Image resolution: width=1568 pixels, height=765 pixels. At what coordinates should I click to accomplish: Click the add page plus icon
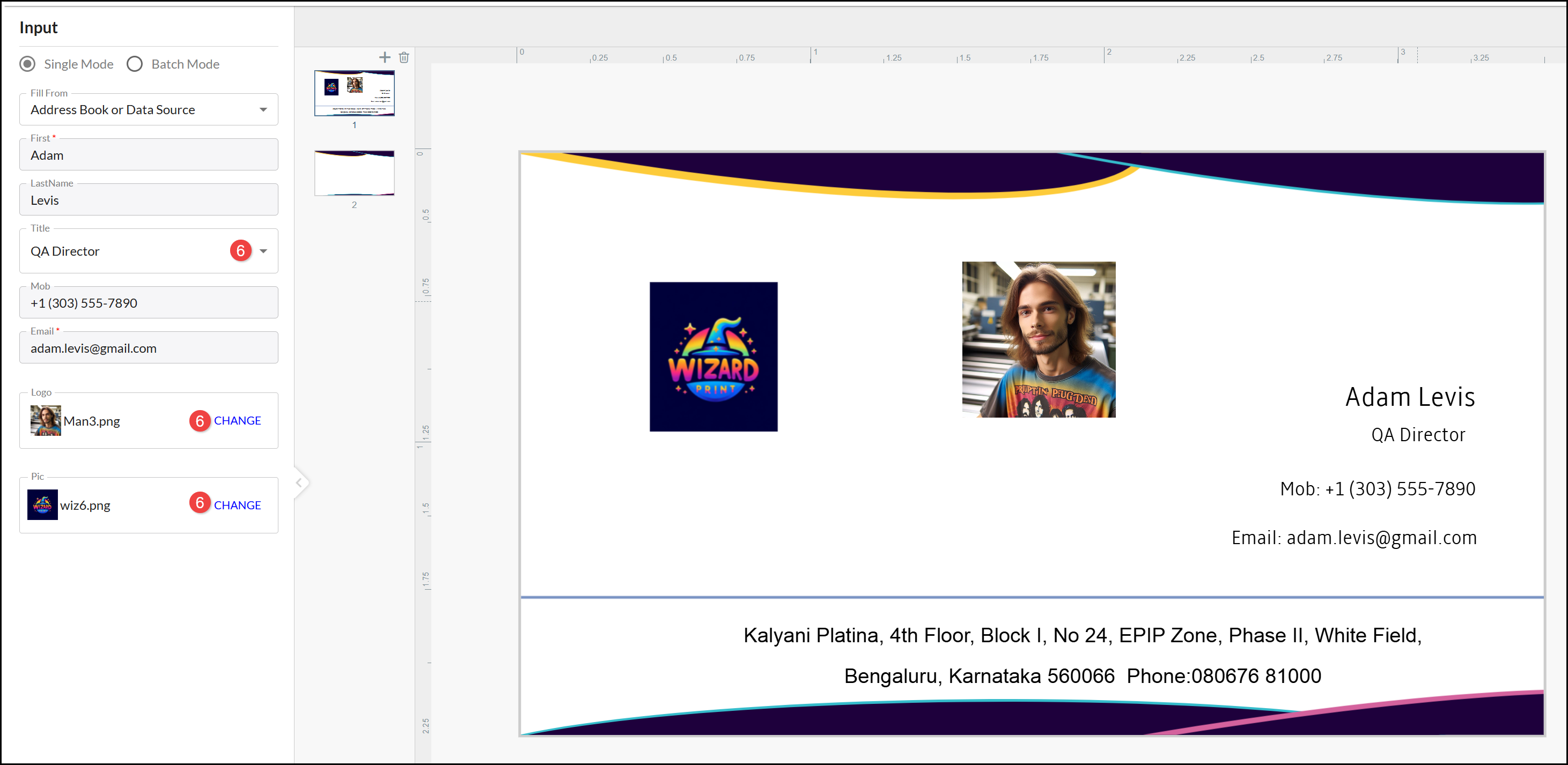384,57
